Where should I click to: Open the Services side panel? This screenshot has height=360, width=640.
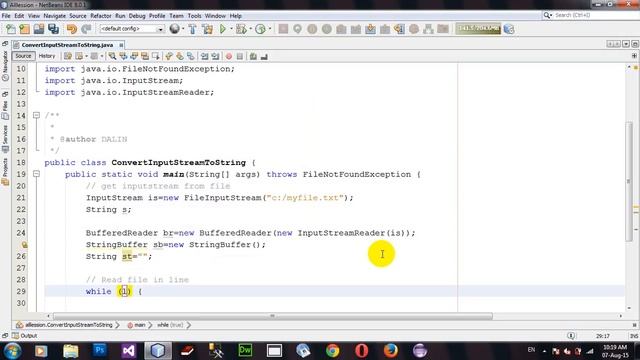5,139
